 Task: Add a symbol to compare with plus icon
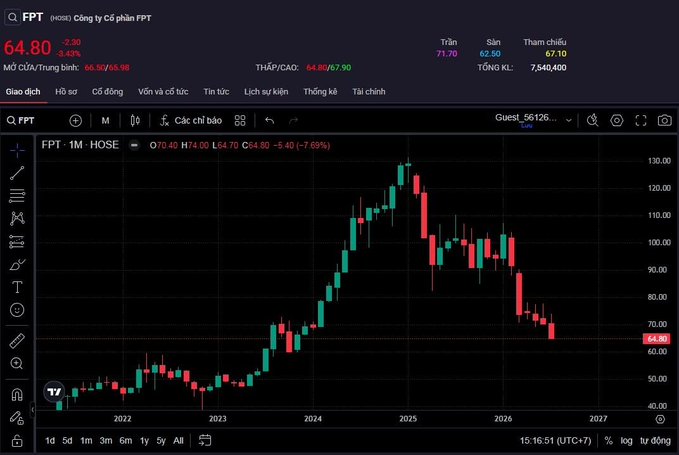[x=75, y=120]
